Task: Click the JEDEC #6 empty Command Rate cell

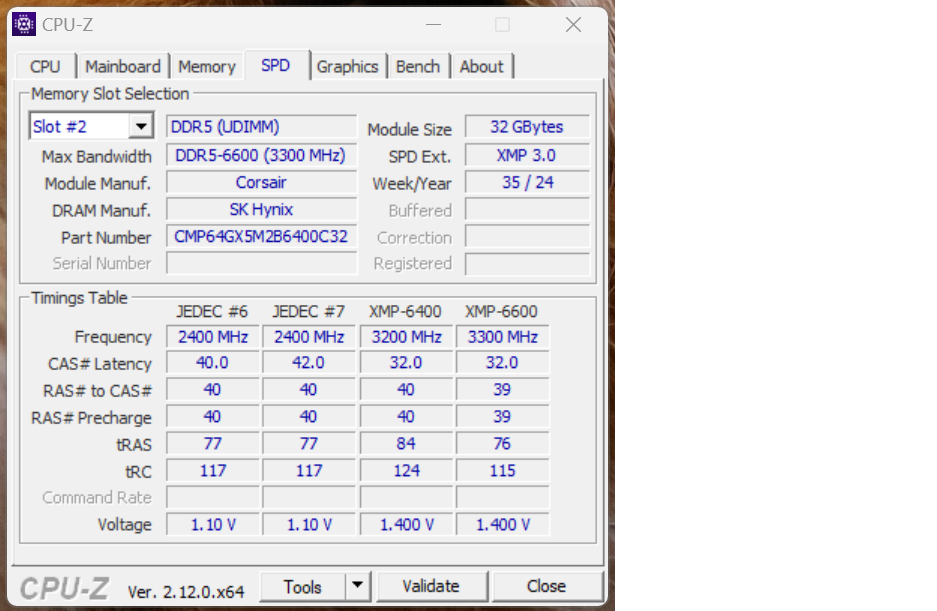Action: tap(213, 497)
